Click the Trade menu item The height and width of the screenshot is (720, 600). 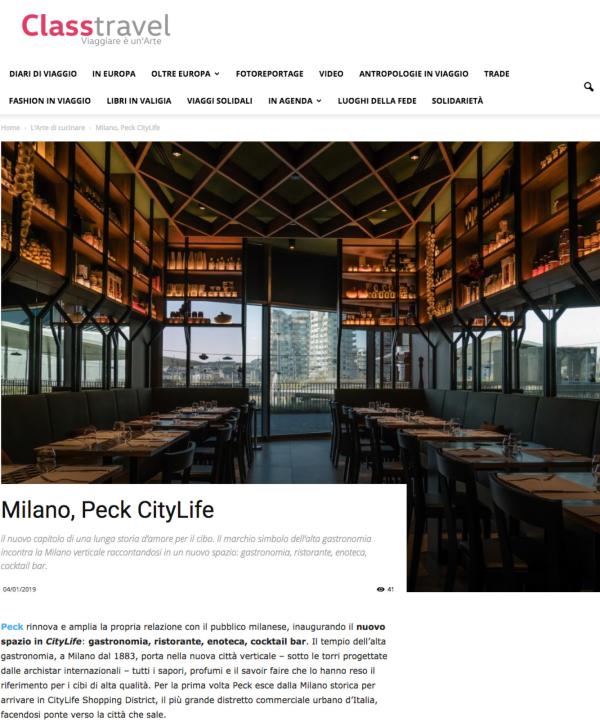(497, 73)
